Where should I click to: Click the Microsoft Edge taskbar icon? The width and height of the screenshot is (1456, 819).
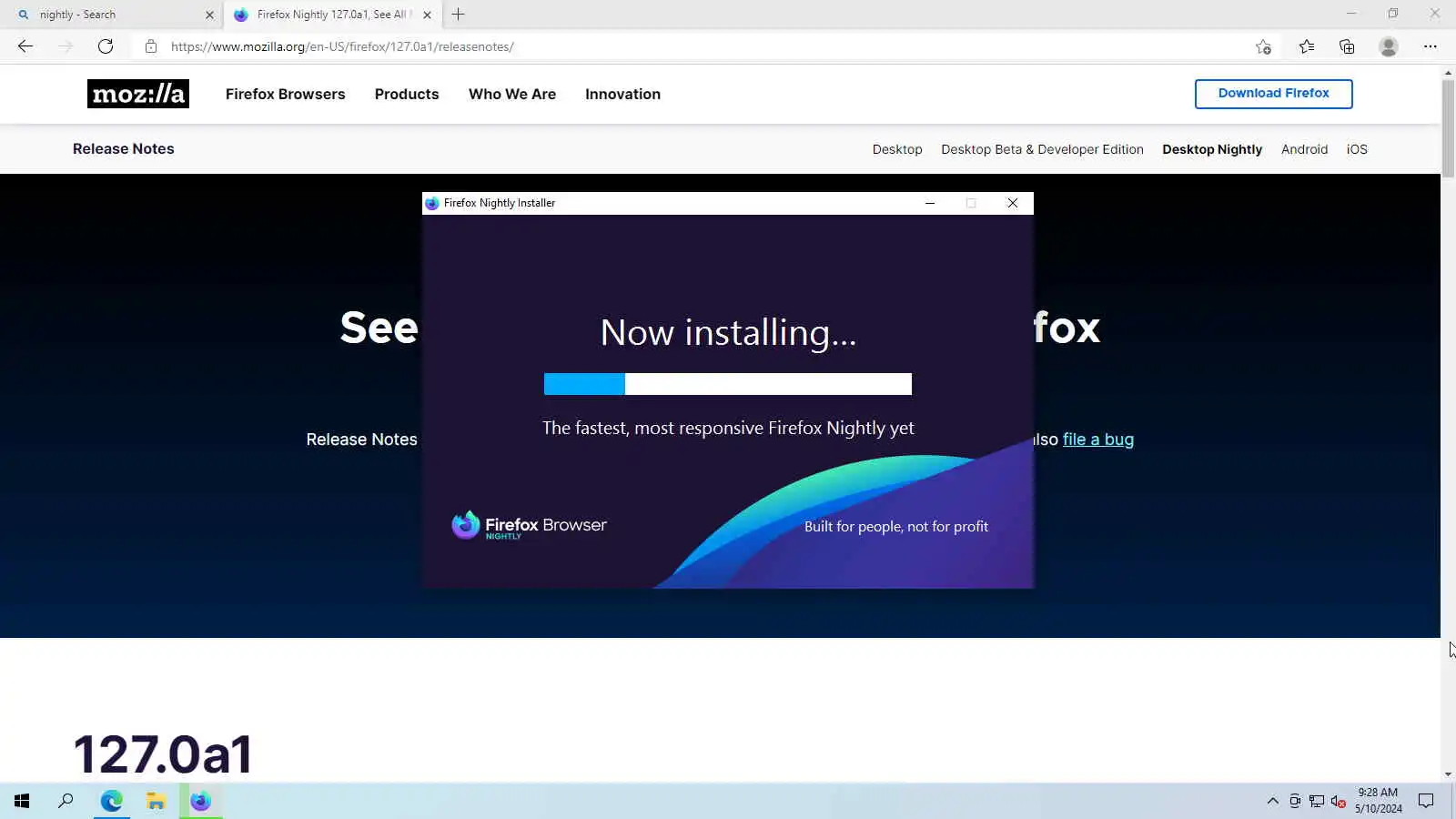111,801
